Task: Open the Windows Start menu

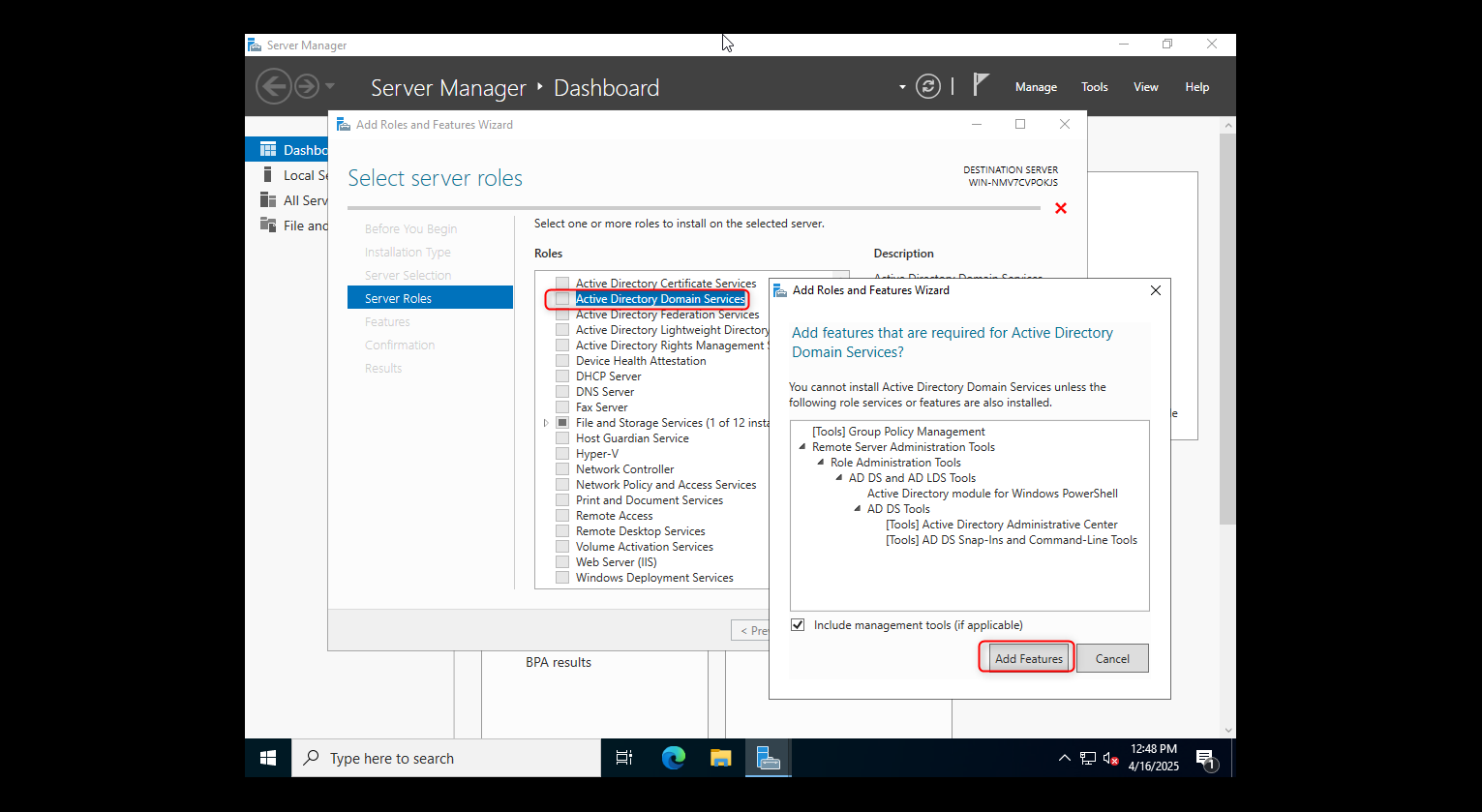Action: (x=268, y=758)
